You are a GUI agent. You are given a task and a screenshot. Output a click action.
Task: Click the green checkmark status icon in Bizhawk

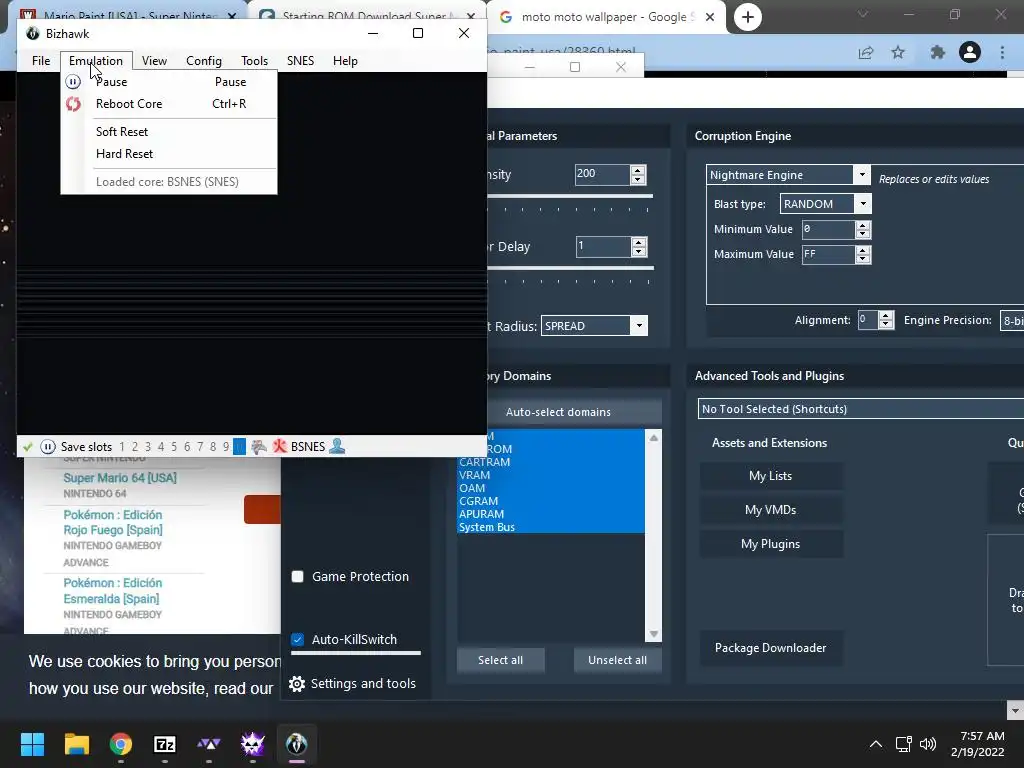tap(27, 447)
